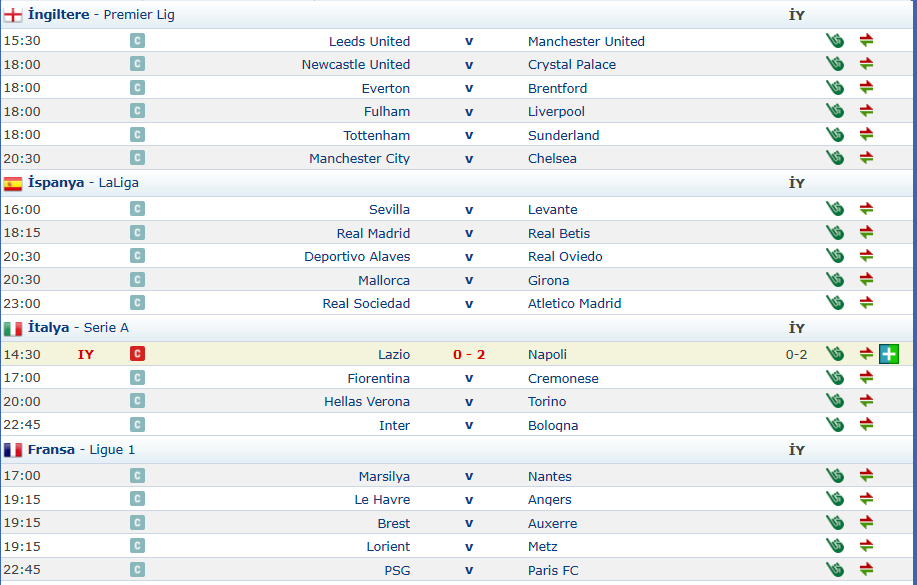Click the Atletico Madrid team name
917x585 pixels.
(x=574, y=304)
